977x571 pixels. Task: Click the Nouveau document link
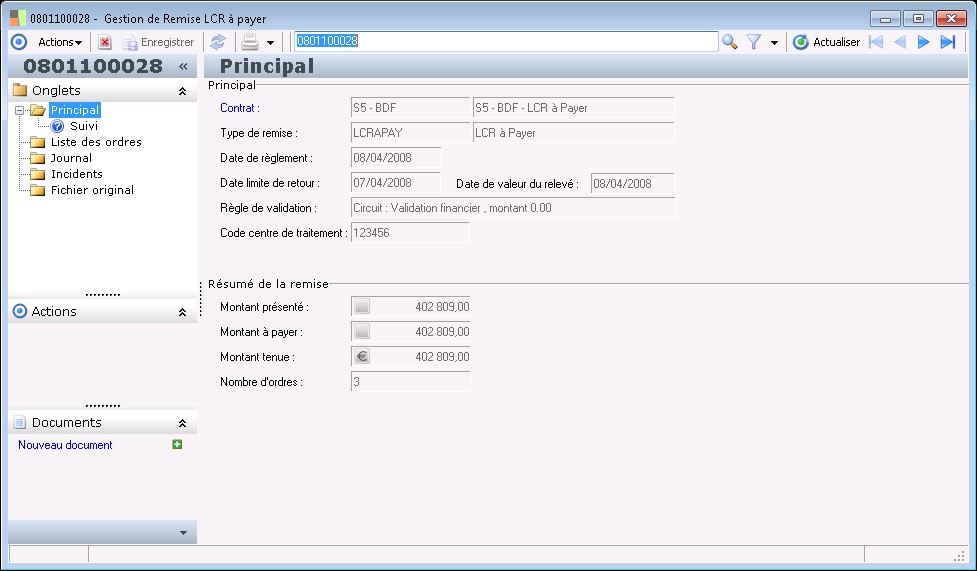[x=65, y=445]
